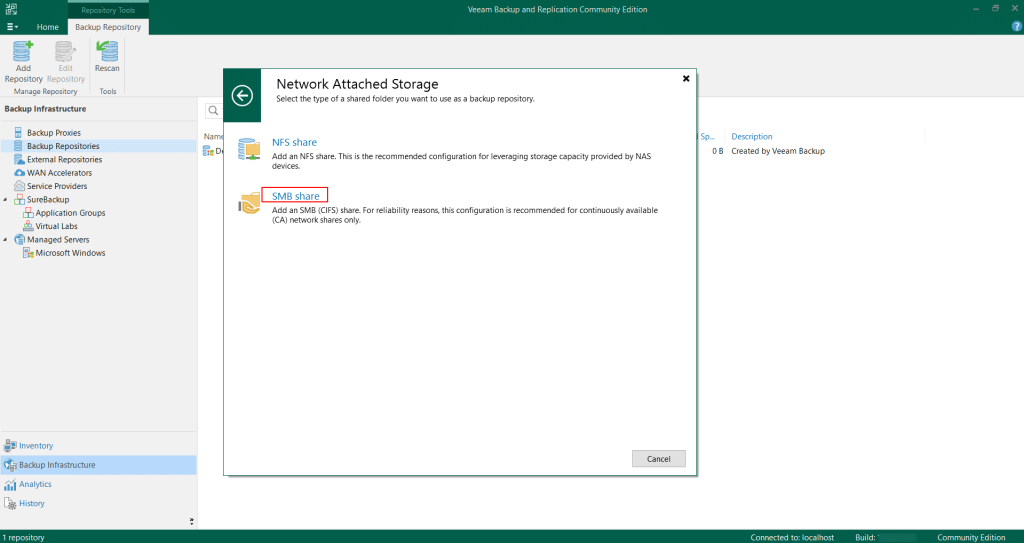Screen dimensions: 1024x543
Task: Click the Edit Repository ribbon icon
Action: (65, 51)
